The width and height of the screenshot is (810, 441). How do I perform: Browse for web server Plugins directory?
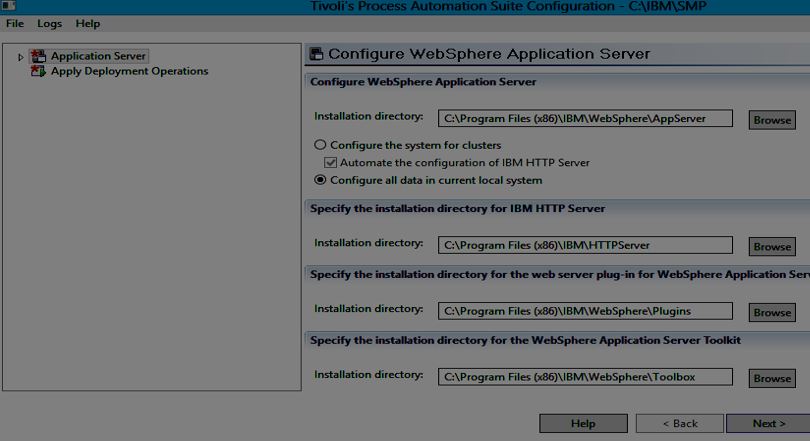pos(772,312)
